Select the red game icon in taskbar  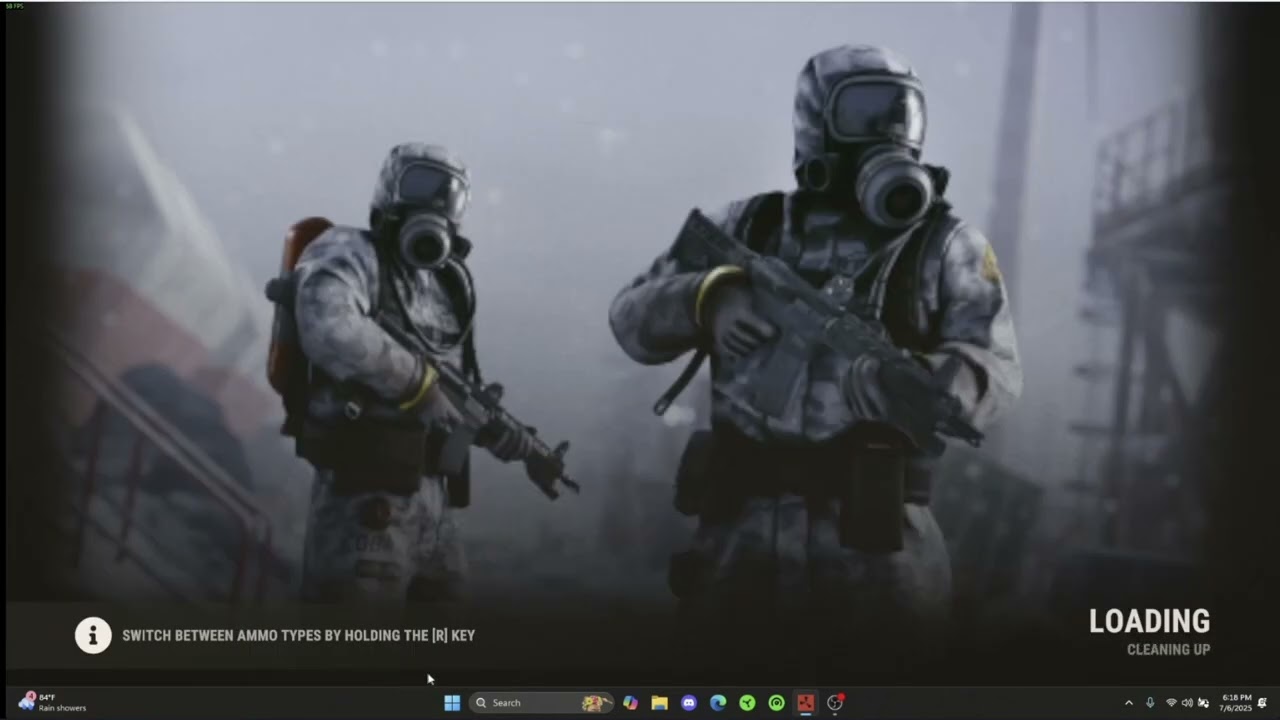click(805, 703)
